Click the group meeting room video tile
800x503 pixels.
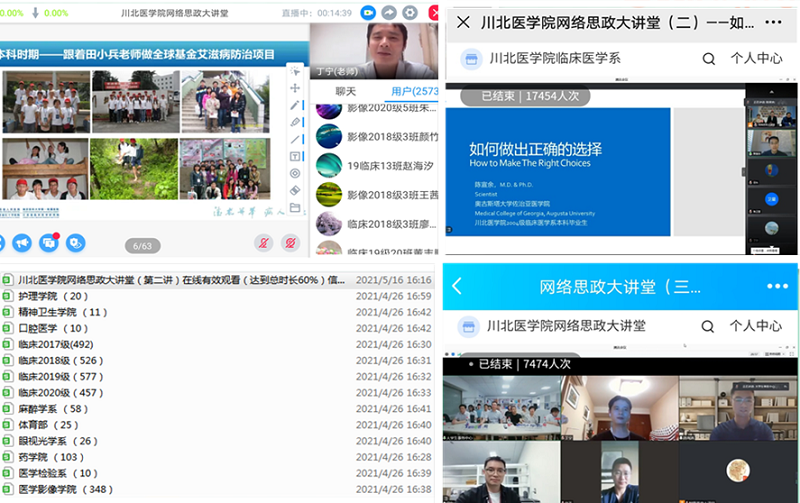502,408
